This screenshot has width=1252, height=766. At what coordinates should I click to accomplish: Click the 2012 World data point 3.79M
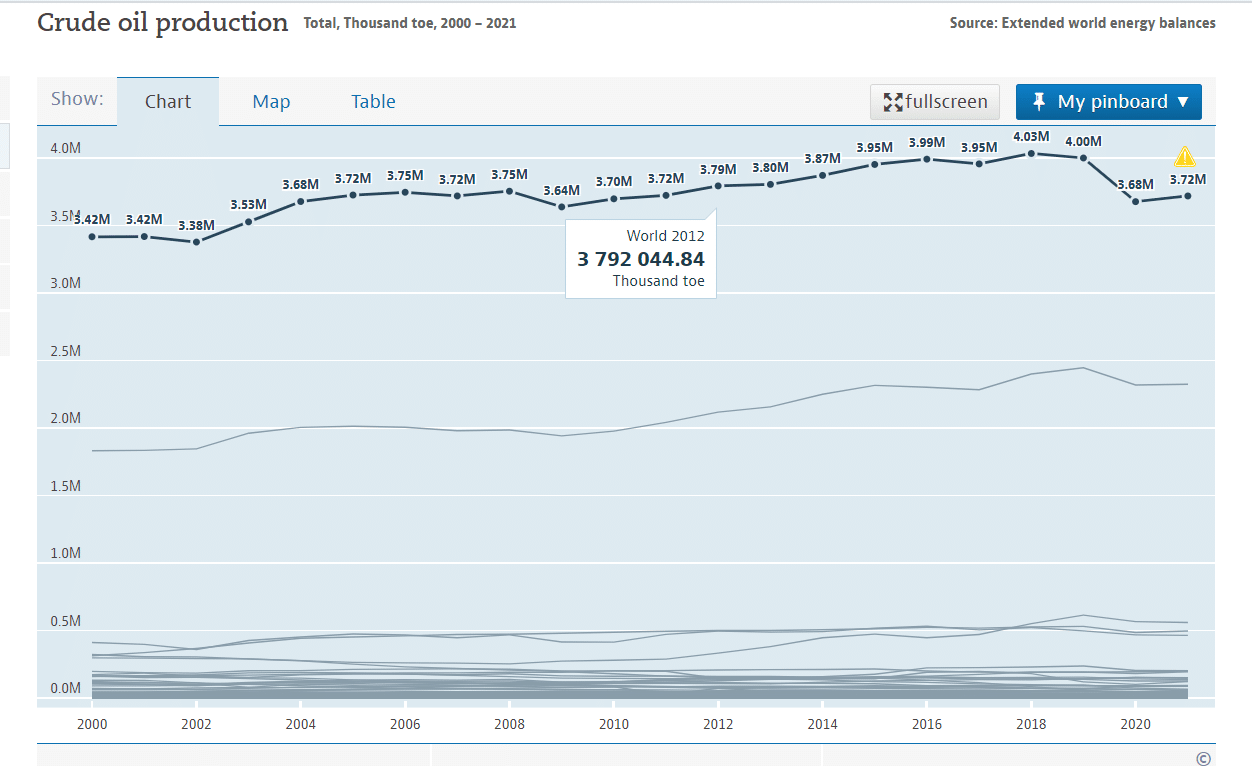718,186
